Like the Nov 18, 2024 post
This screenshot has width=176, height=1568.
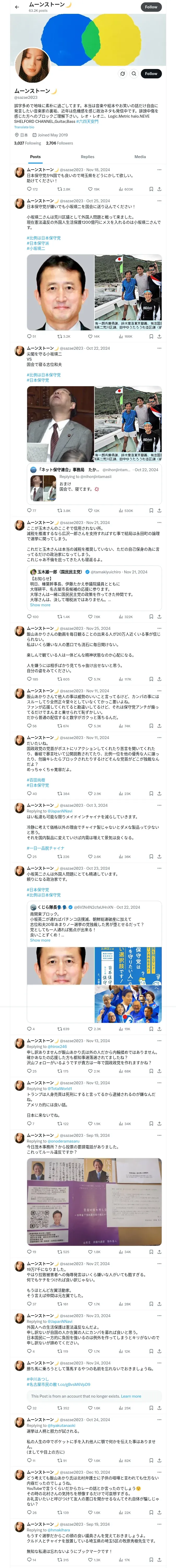pos(91,189)
